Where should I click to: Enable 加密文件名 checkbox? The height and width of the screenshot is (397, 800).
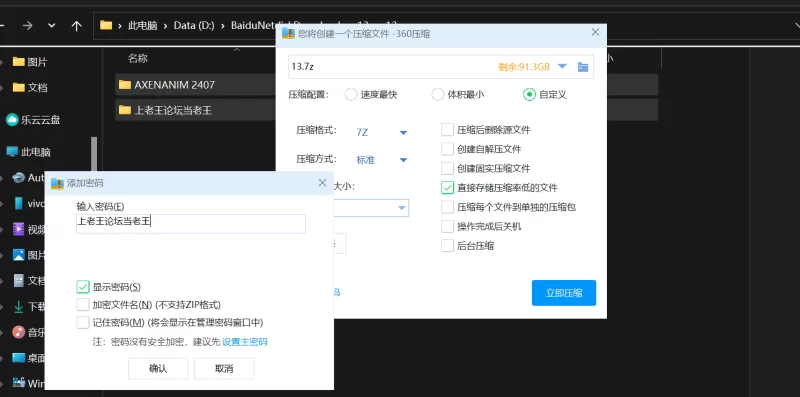(83, 305)
